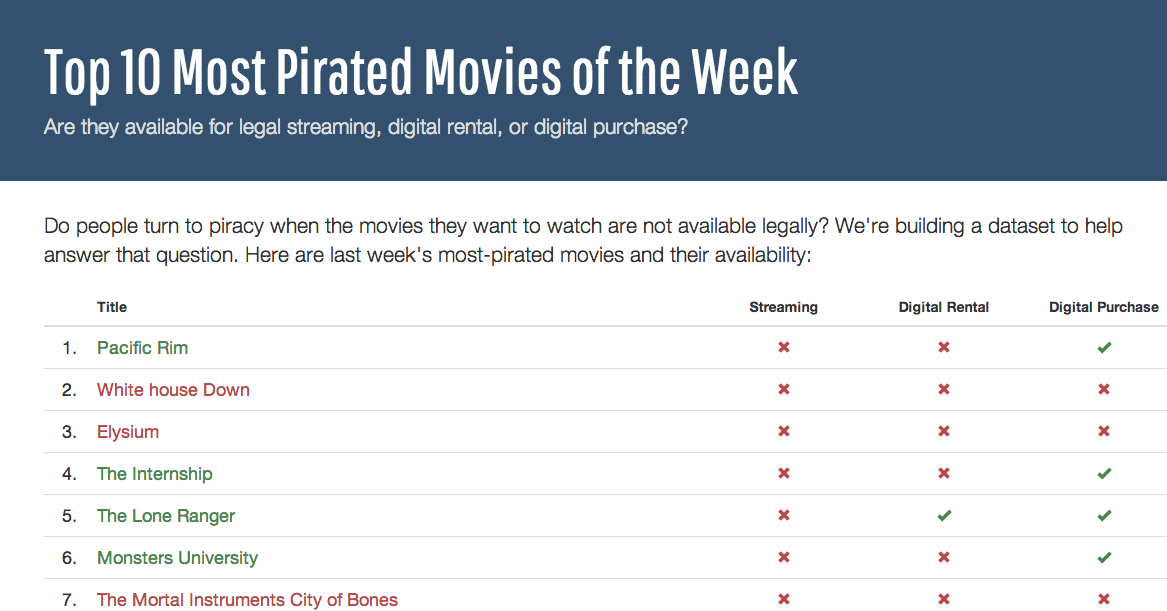
Task: Click The Lone Ranger streaming X icon
Action: pos(784,516)
